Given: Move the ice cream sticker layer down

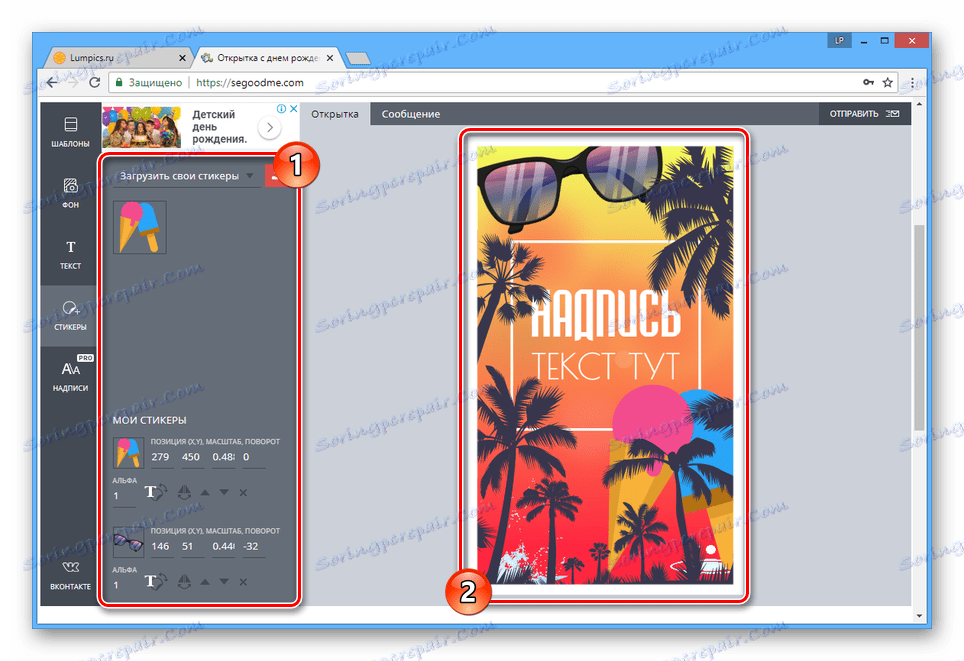Looking at the screenshot, I should 224,493.
